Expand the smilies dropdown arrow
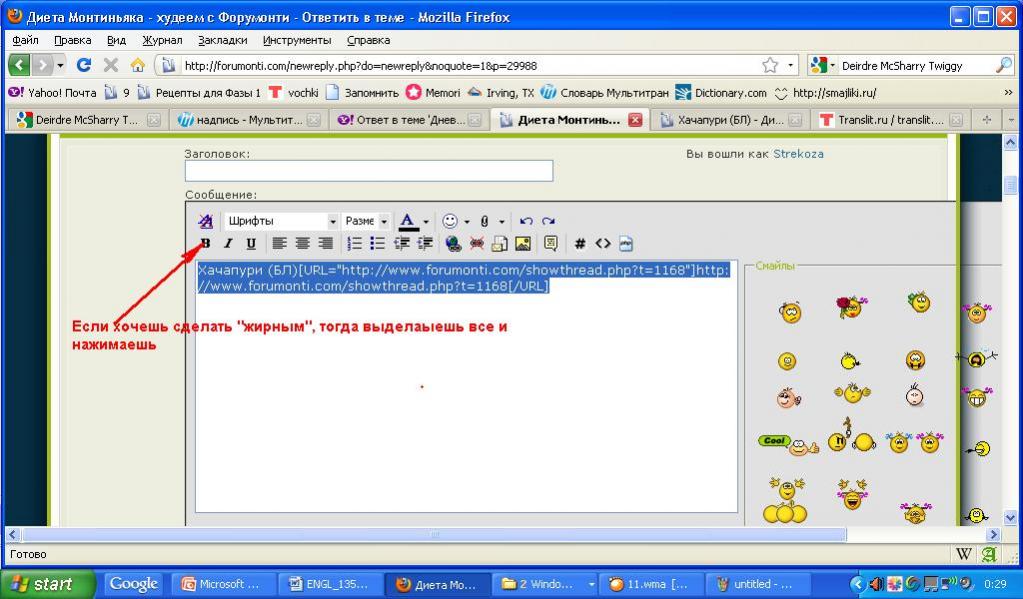Viewport: 1023px width, 599px height. coord(466,222)
